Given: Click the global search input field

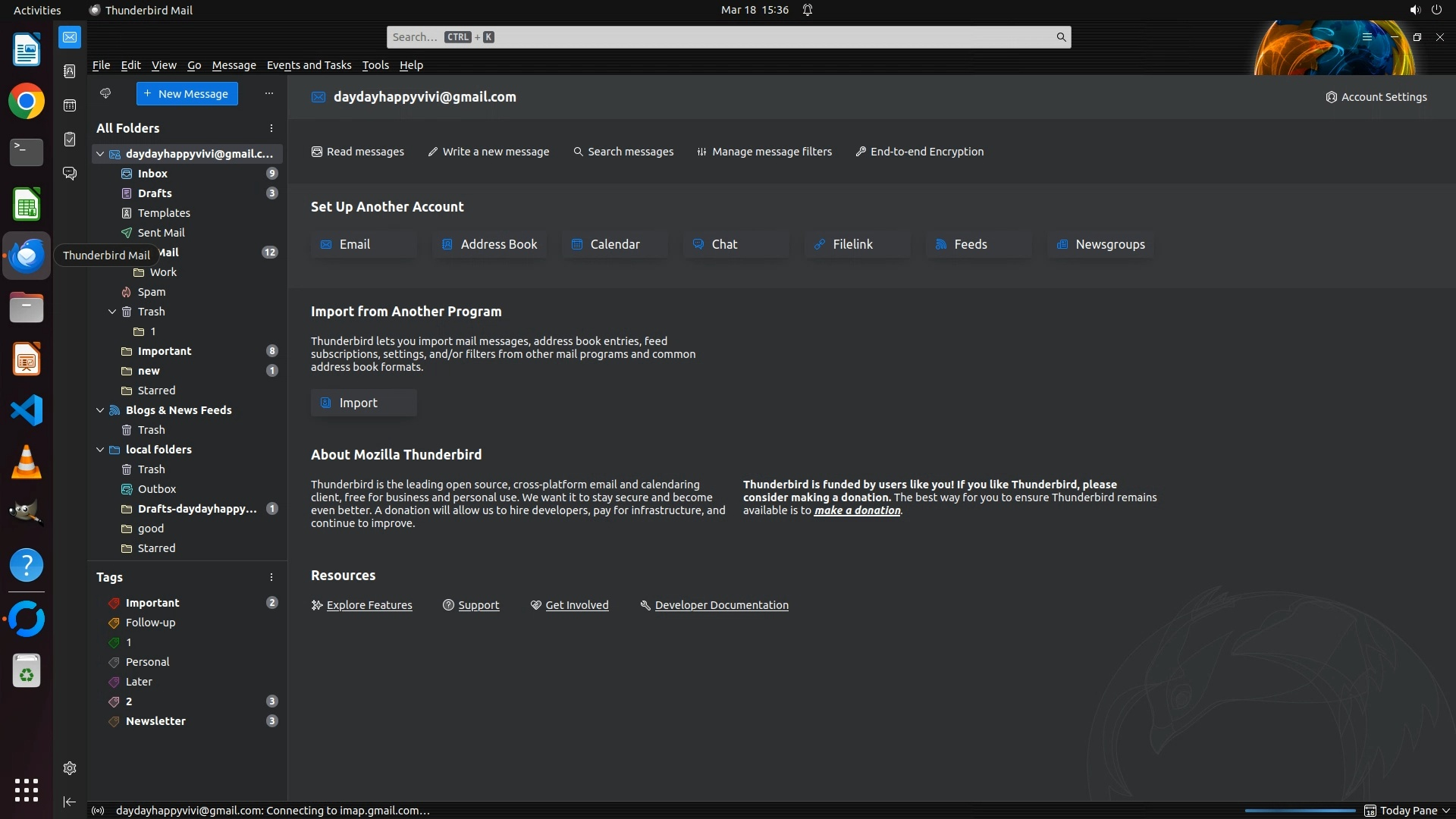Looking at the screenshot, I should [x=720, y=37].
